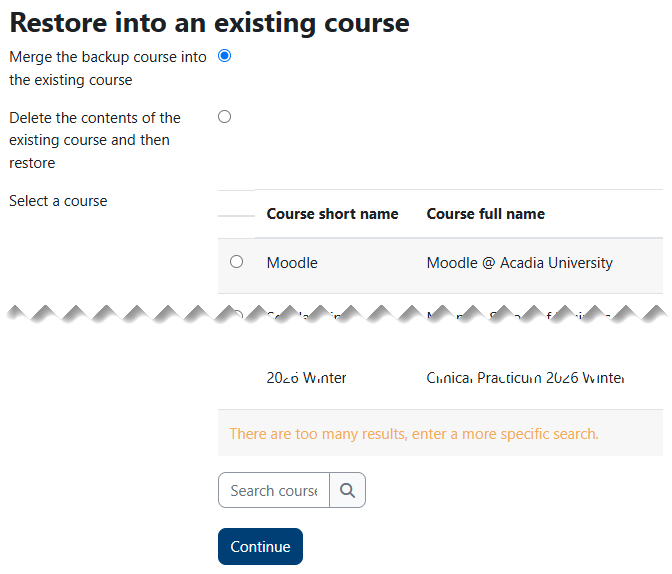Choose Delete contents then restore radio option
The width and height of the screenshot is (672, 574).
point(224,117)
